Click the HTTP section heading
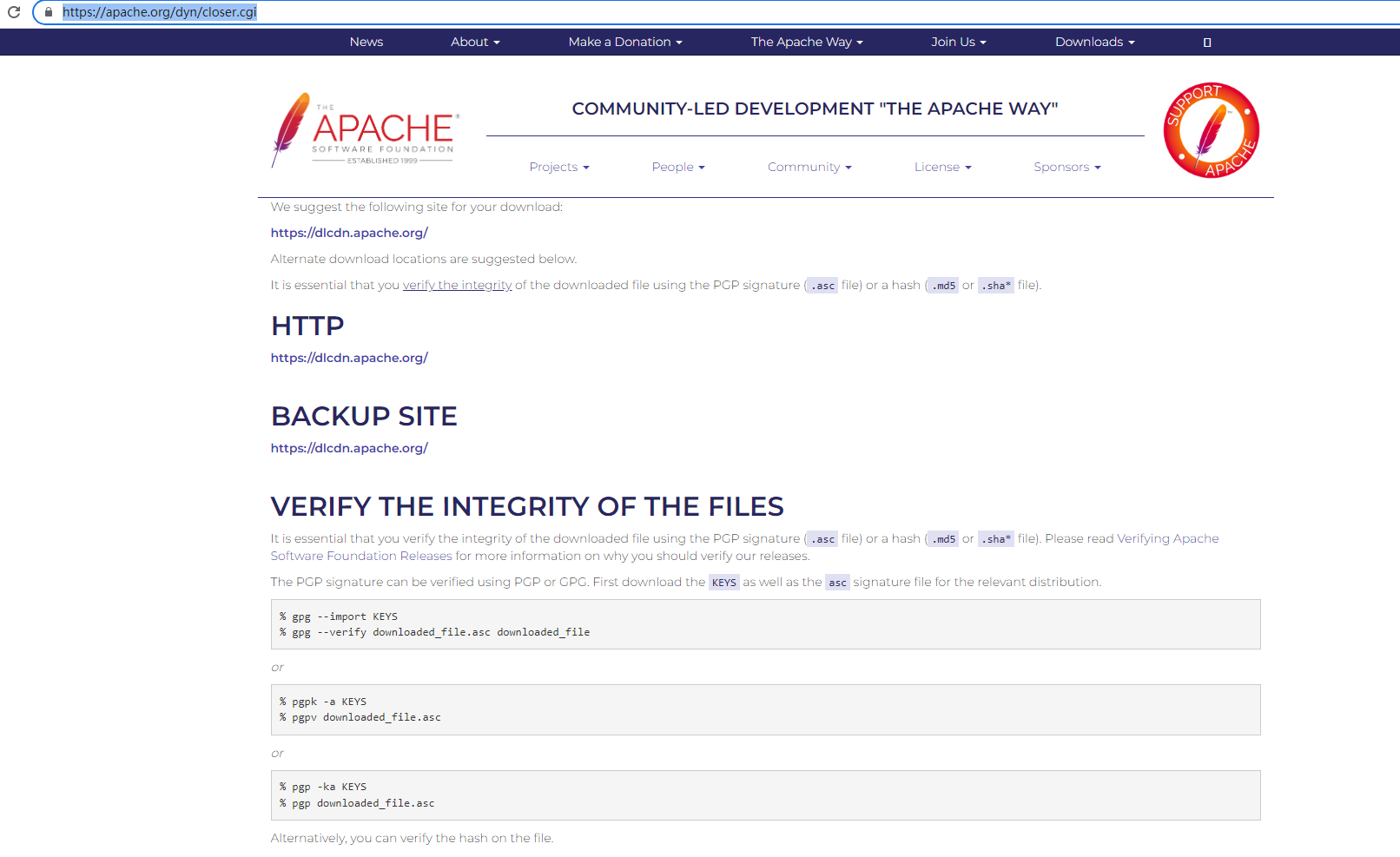Image resolution: width=1400 pixels, height=857 pixels. [x=307, y=326]
